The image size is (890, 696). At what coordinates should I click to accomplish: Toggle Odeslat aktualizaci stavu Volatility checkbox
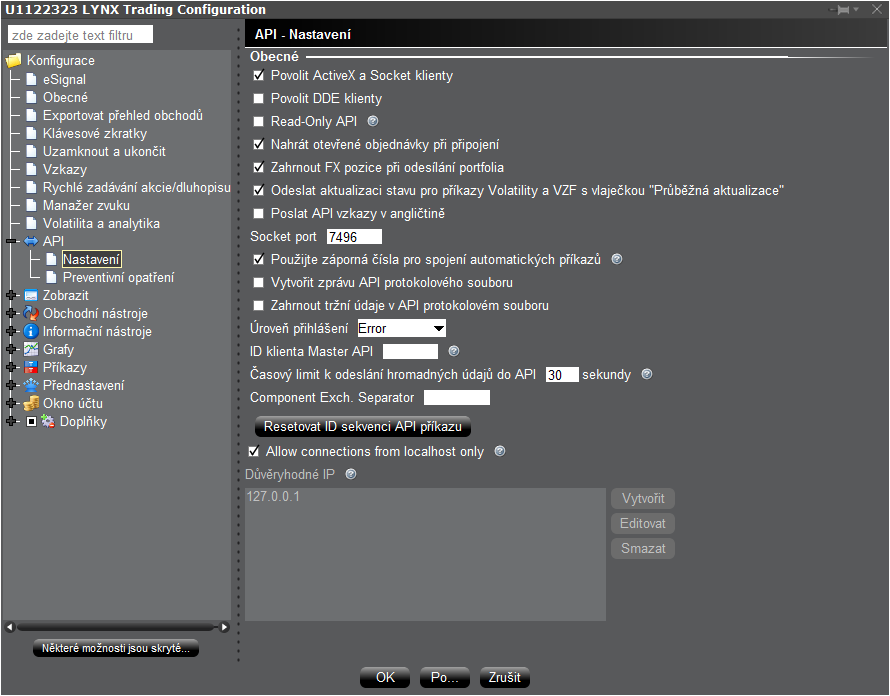(x=259, y=190)
